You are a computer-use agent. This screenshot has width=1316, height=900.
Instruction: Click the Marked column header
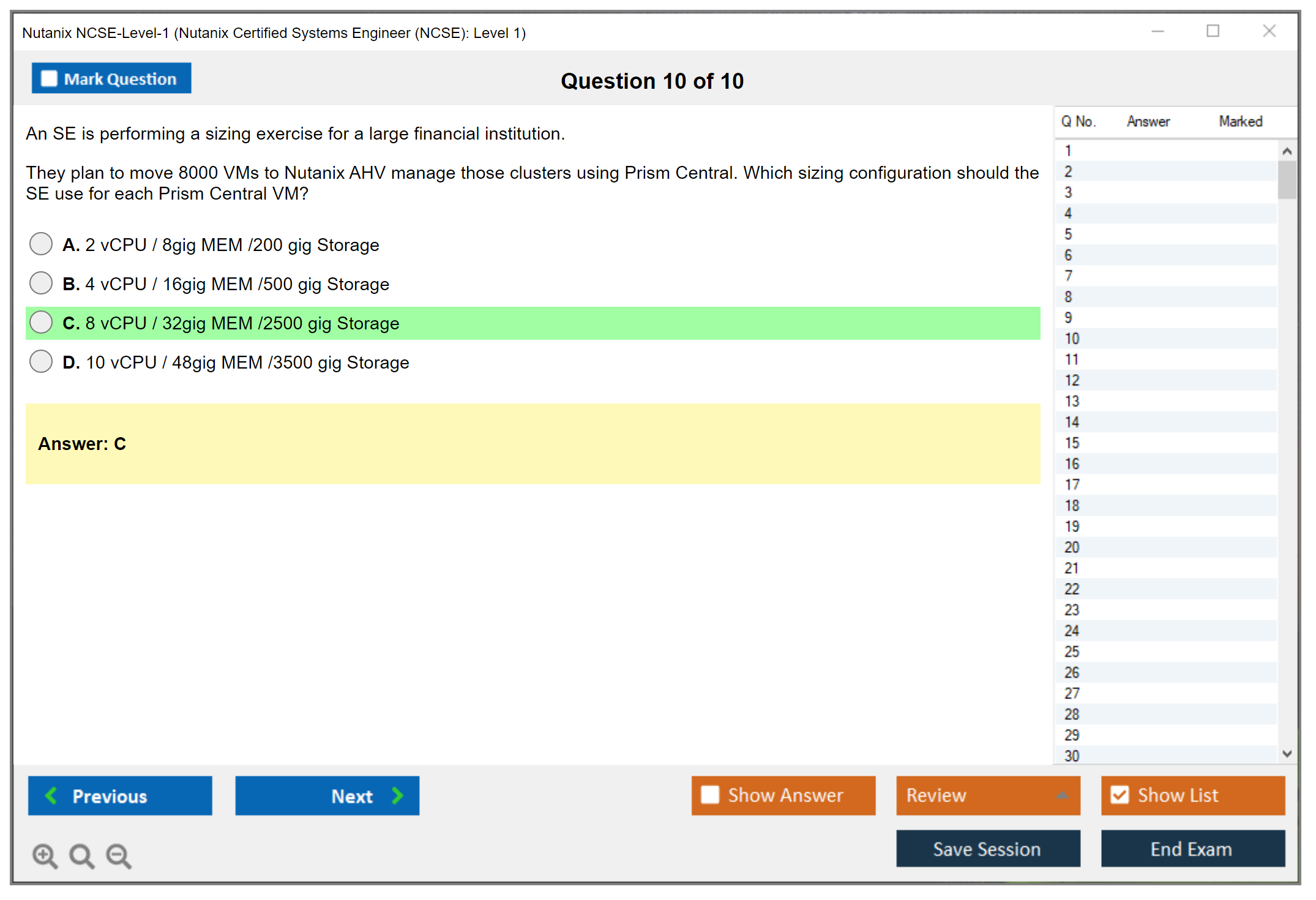click(1240, 121)
